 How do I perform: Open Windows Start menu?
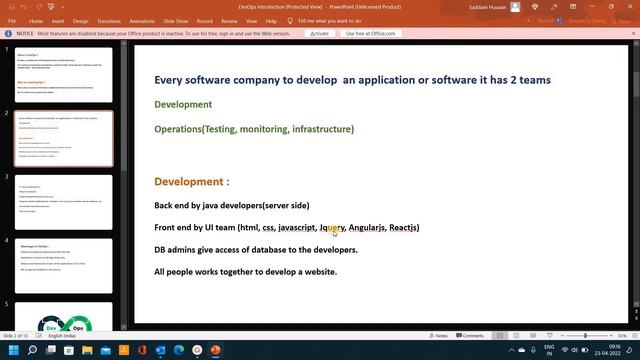13,350
